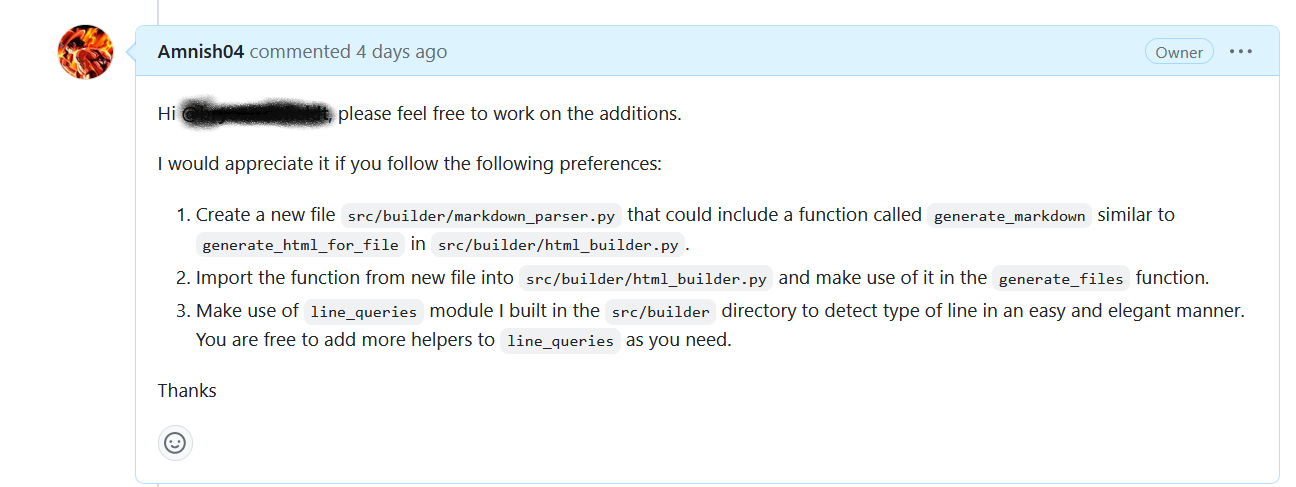Click the src/builder/markdown_parser.py code snippet
Viewport: 1296px width, 487px height.
click(482, 216)
